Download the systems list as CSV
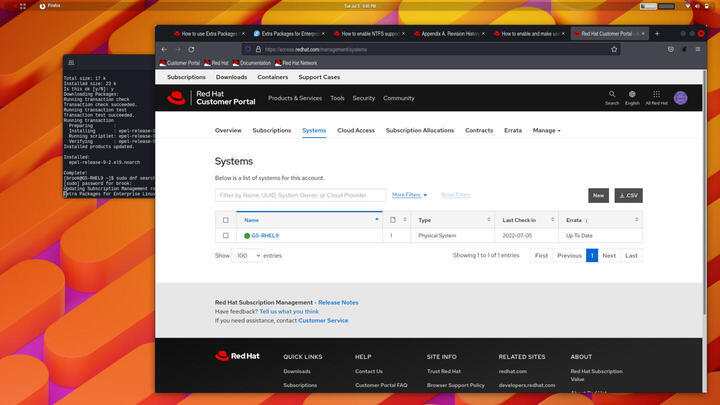The width and height of the screenshot is (720, 405). [629, 195]
